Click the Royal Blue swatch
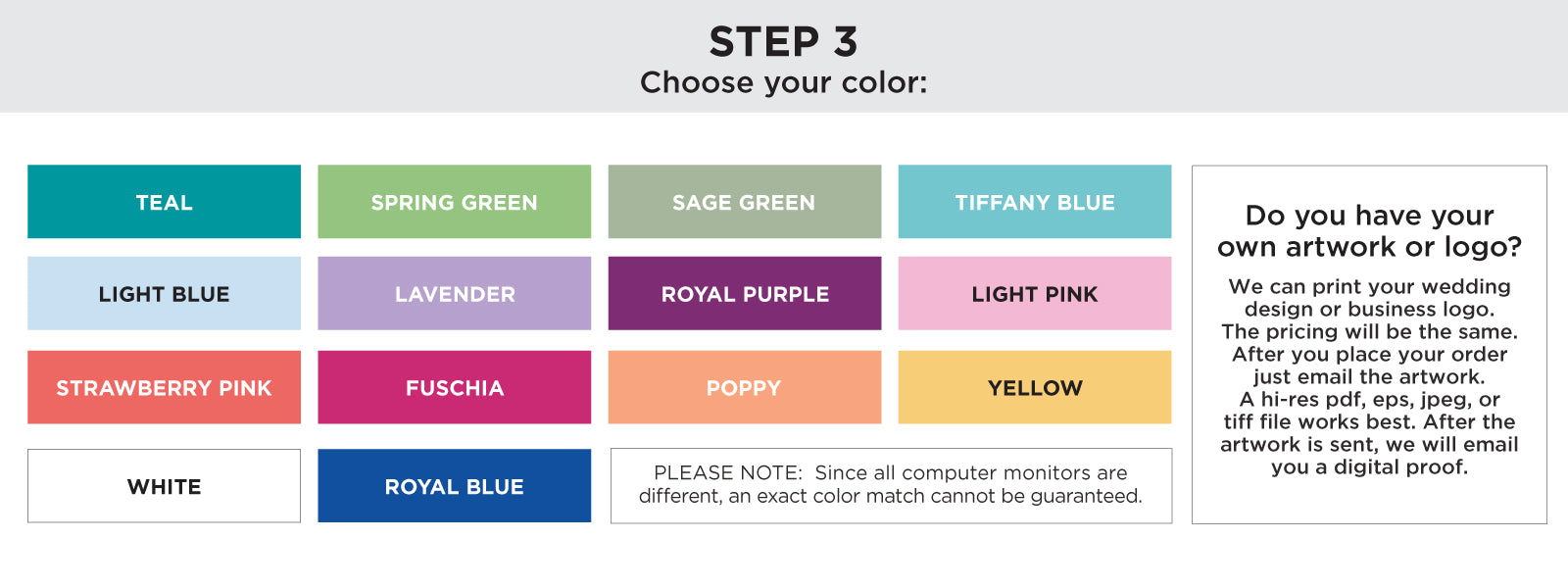 coord(454,486)
